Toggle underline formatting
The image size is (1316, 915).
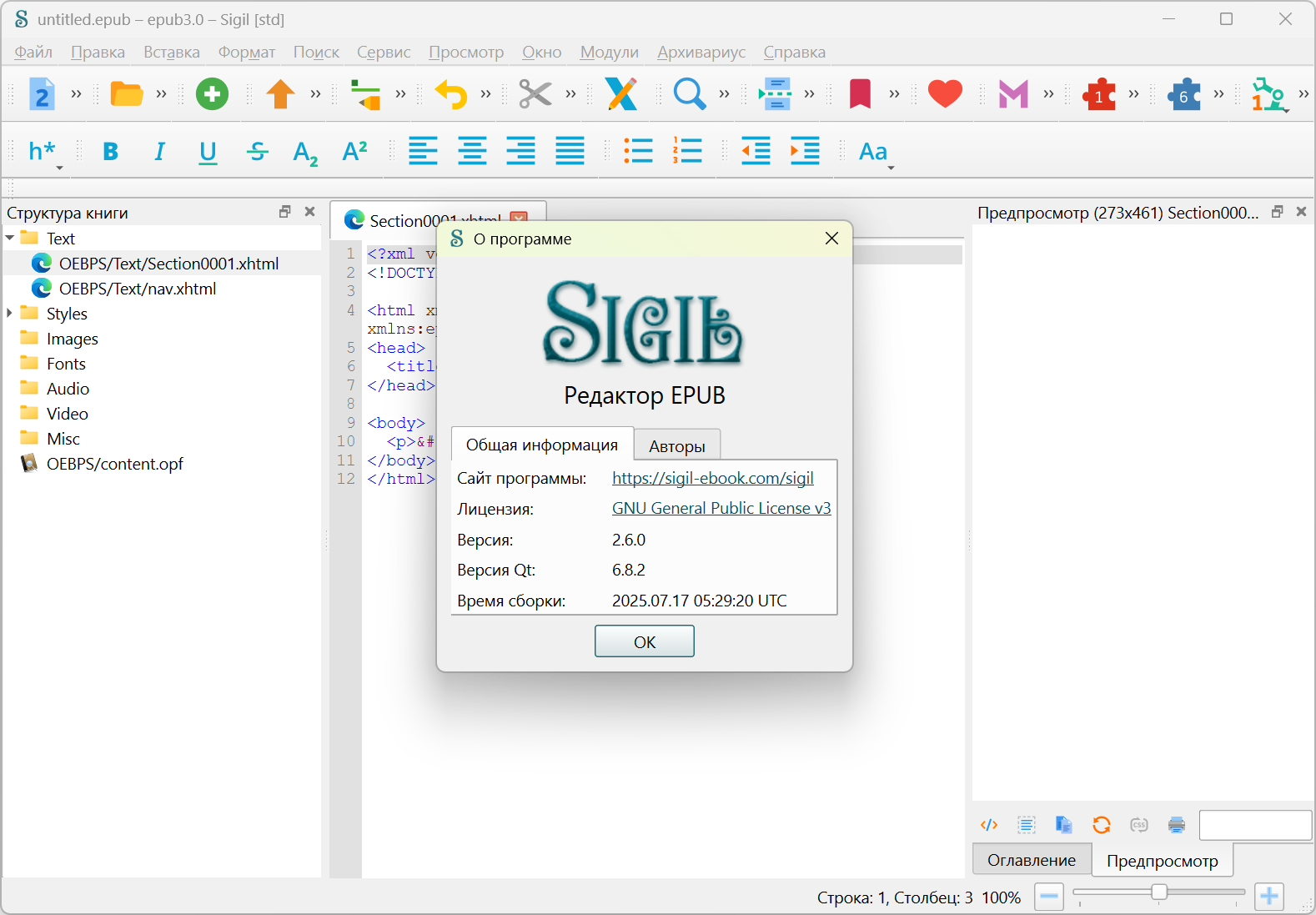pos(208,152)
